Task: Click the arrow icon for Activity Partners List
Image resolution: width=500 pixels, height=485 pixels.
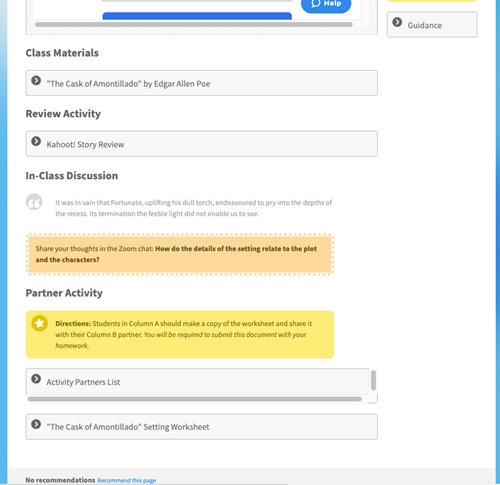Action: point(36,379)
